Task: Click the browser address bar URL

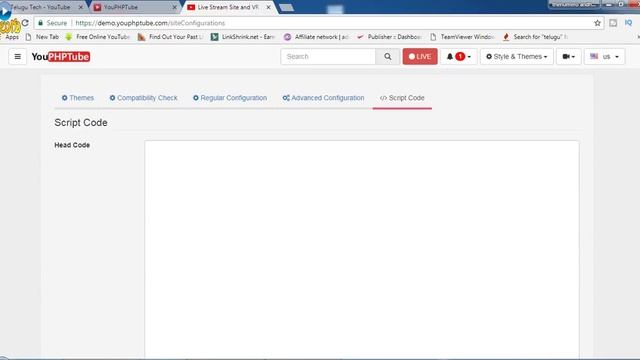Action: point(150,23)
